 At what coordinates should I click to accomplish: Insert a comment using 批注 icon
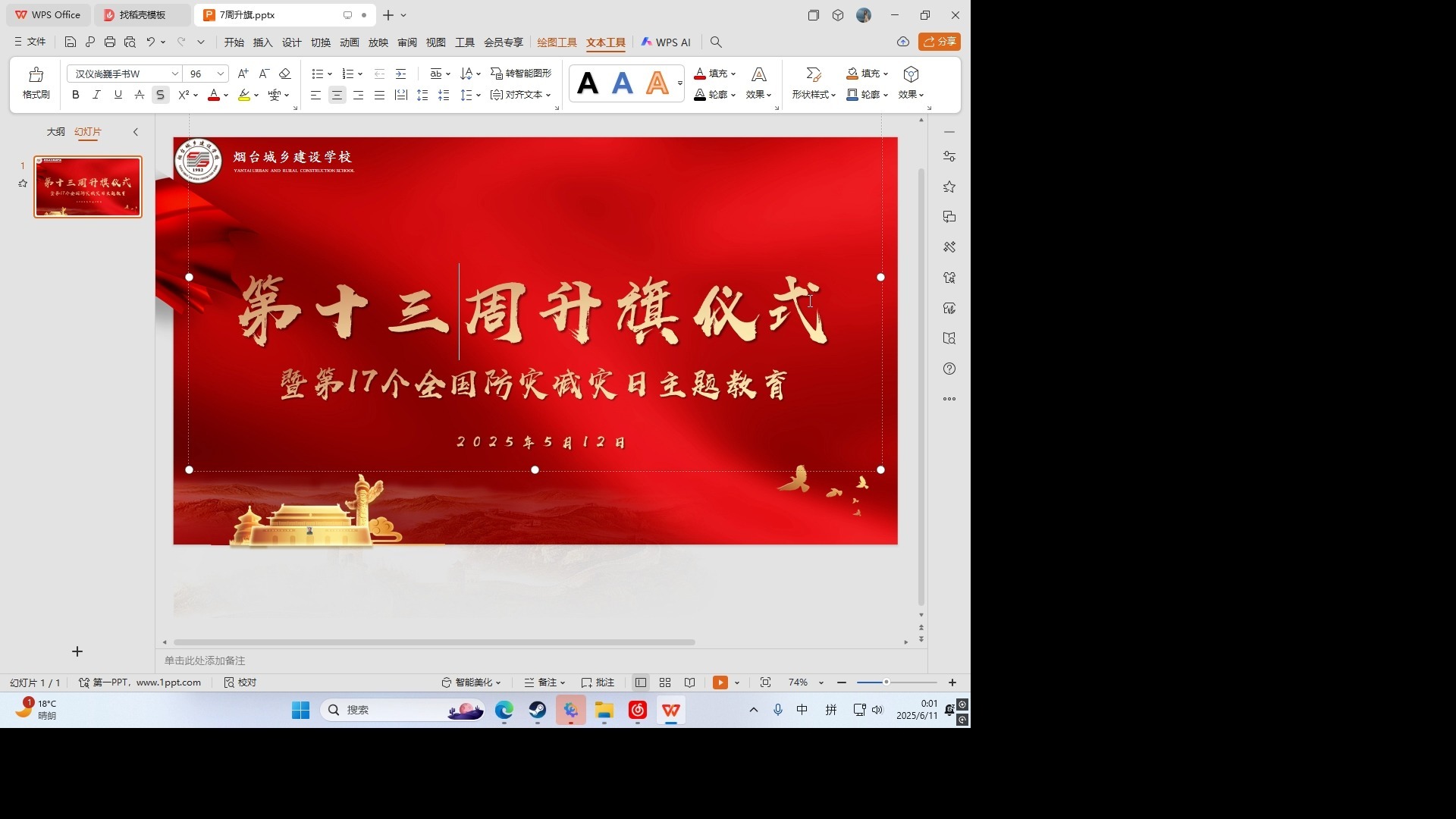tap(598, 682)
